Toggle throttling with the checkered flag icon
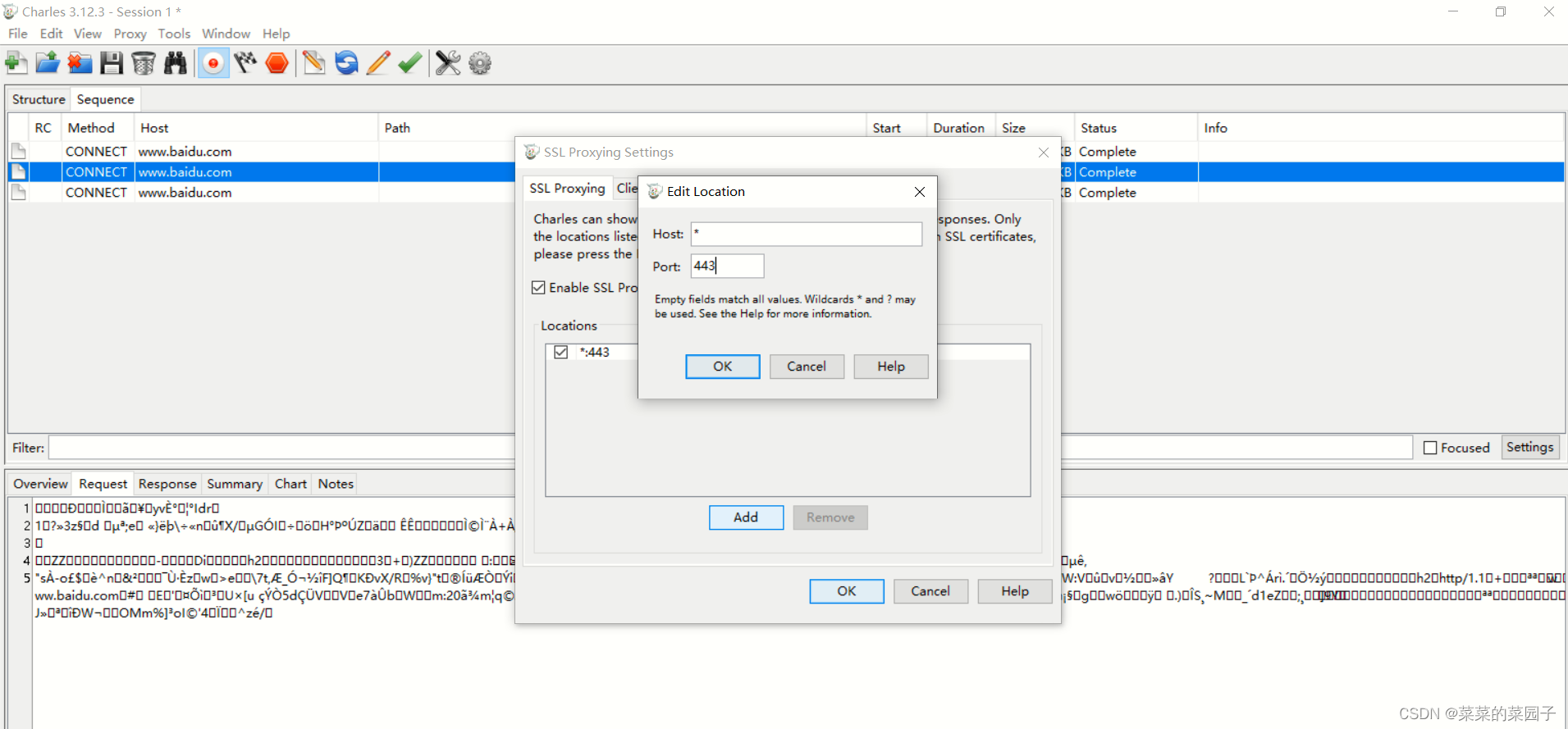1568x729 pixels. coord(245,63)
